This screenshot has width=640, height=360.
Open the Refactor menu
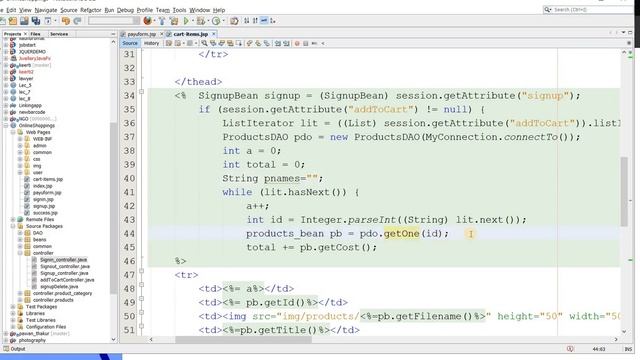(91, 10)
